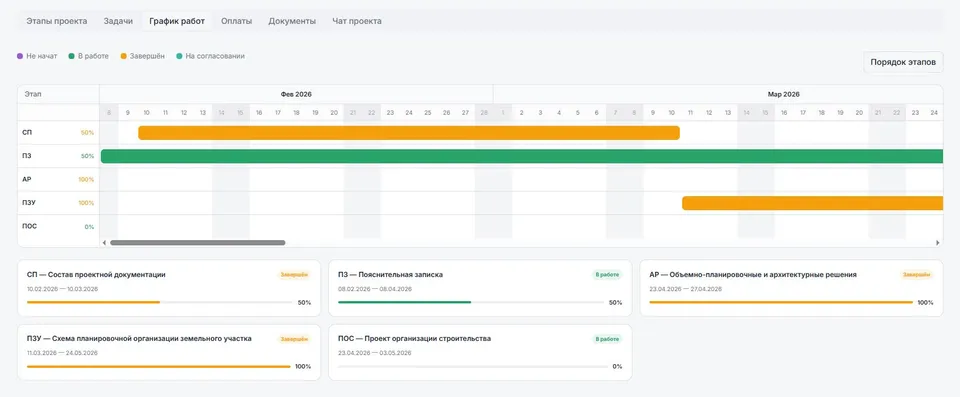Click the Этап column header
This screenshot has height=397, width=960.
(34, 94)
